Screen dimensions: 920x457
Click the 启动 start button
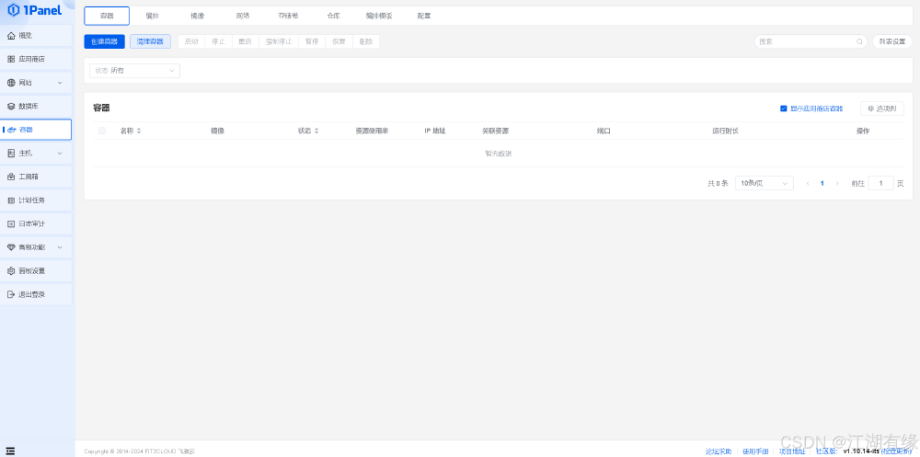191,42
